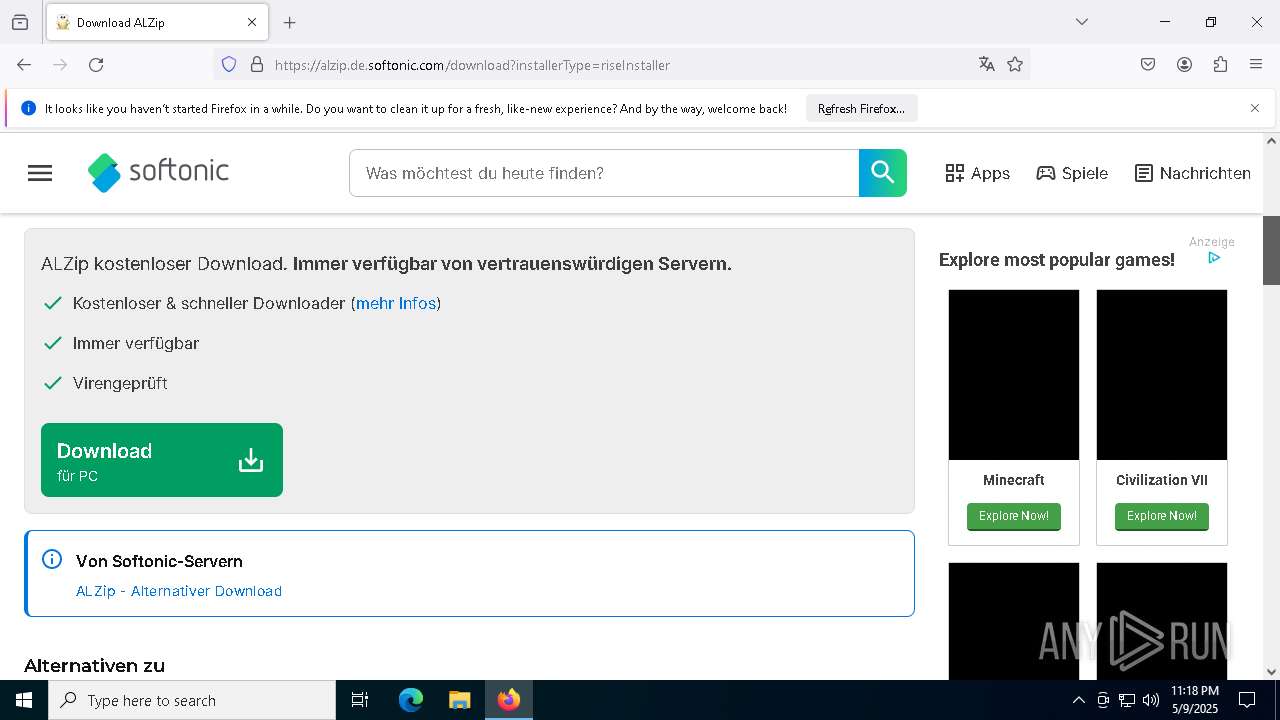Viewport: 1280px width, 720px height.
Task: Open the Nachrichten section
Action: [1193, 173]
